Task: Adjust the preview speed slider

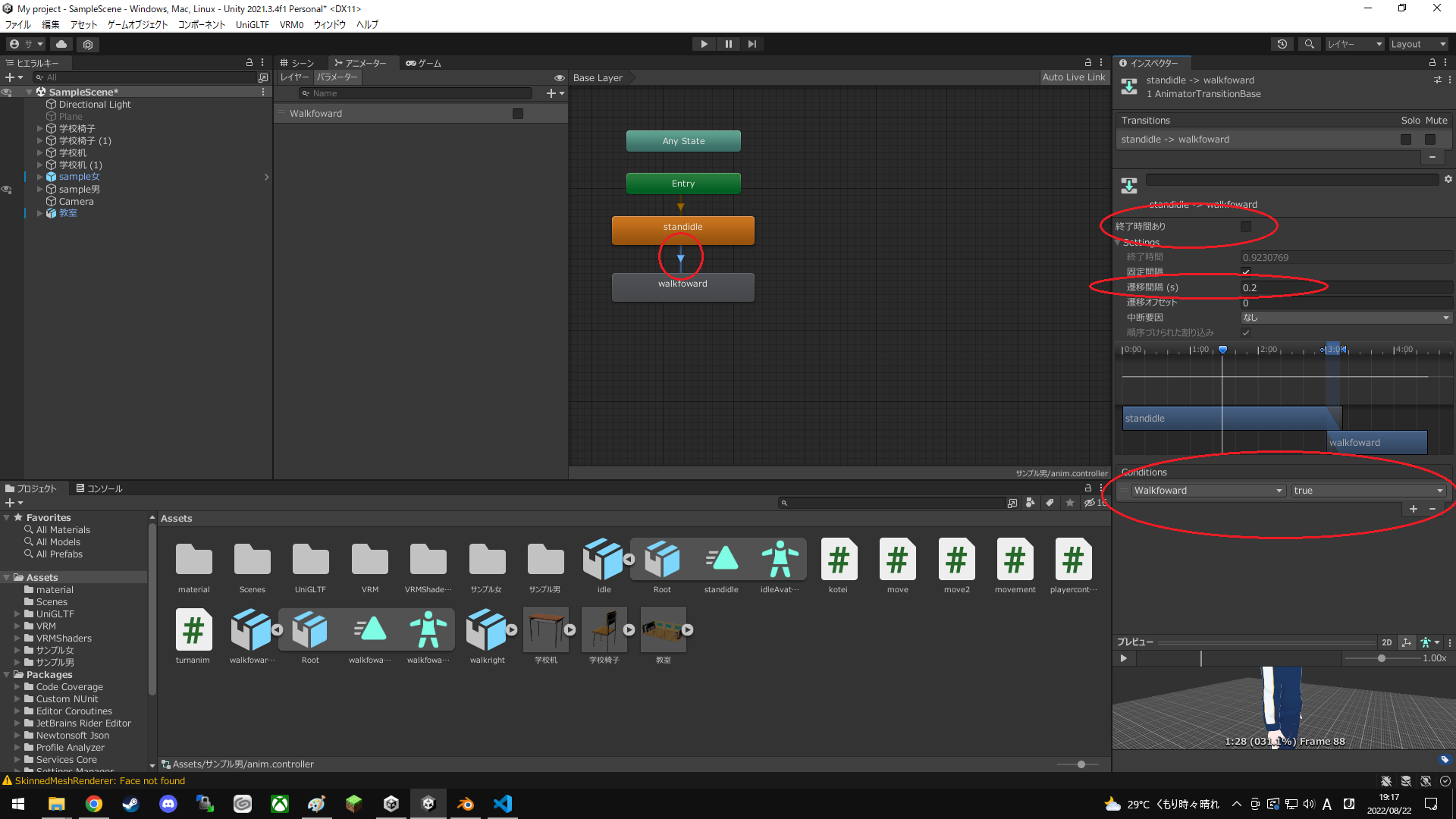Action: click(1381, 658)
